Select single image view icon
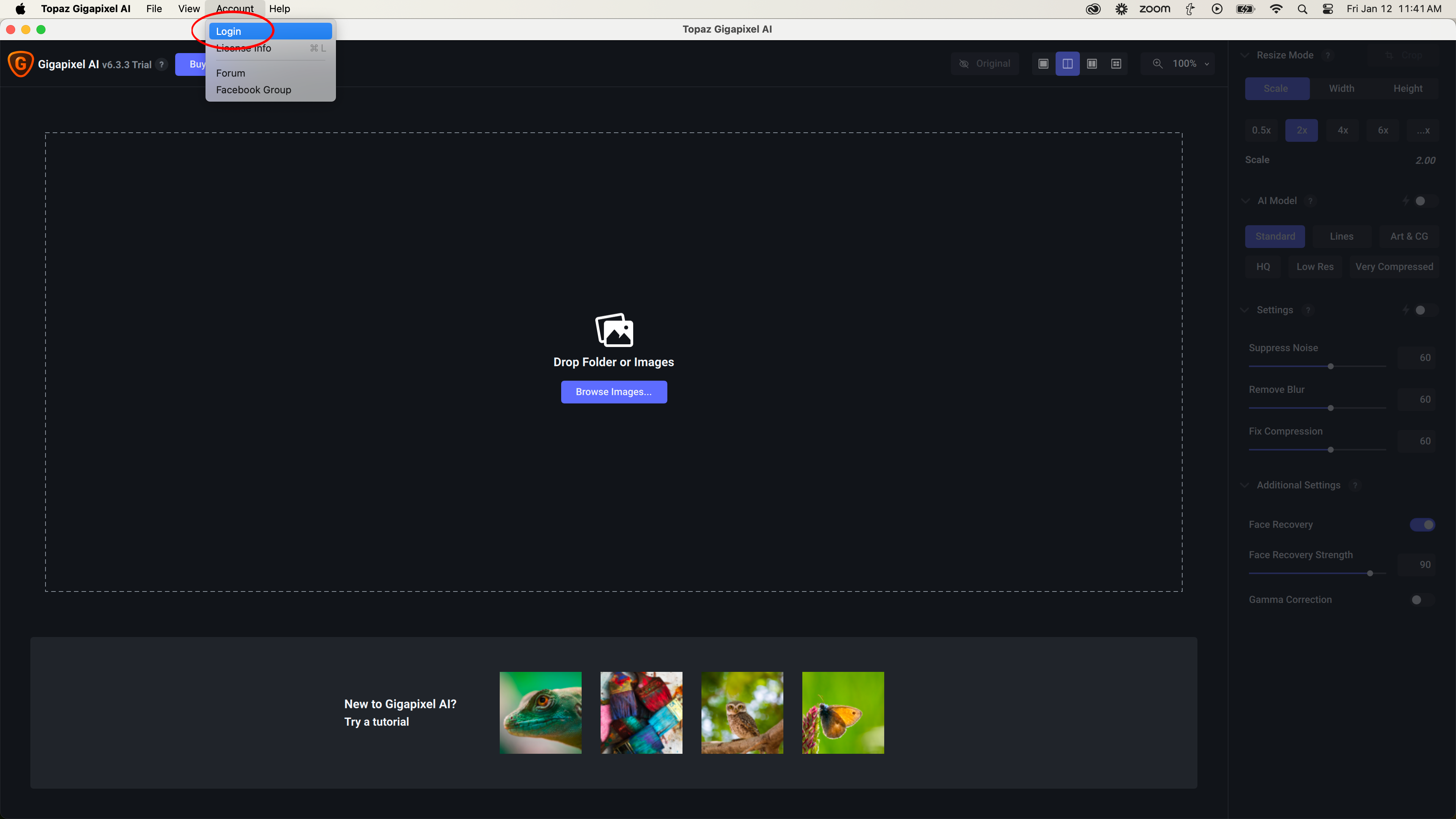This screenshot has height=819, width=1456. point(1043,64)
